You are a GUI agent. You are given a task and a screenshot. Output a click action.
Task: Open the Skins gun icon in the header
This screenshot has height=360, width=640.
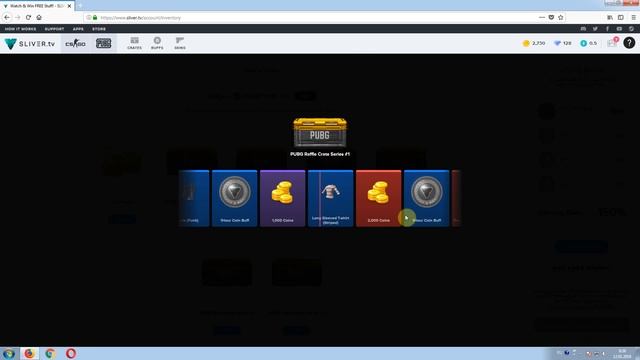(x=180, y=43)
